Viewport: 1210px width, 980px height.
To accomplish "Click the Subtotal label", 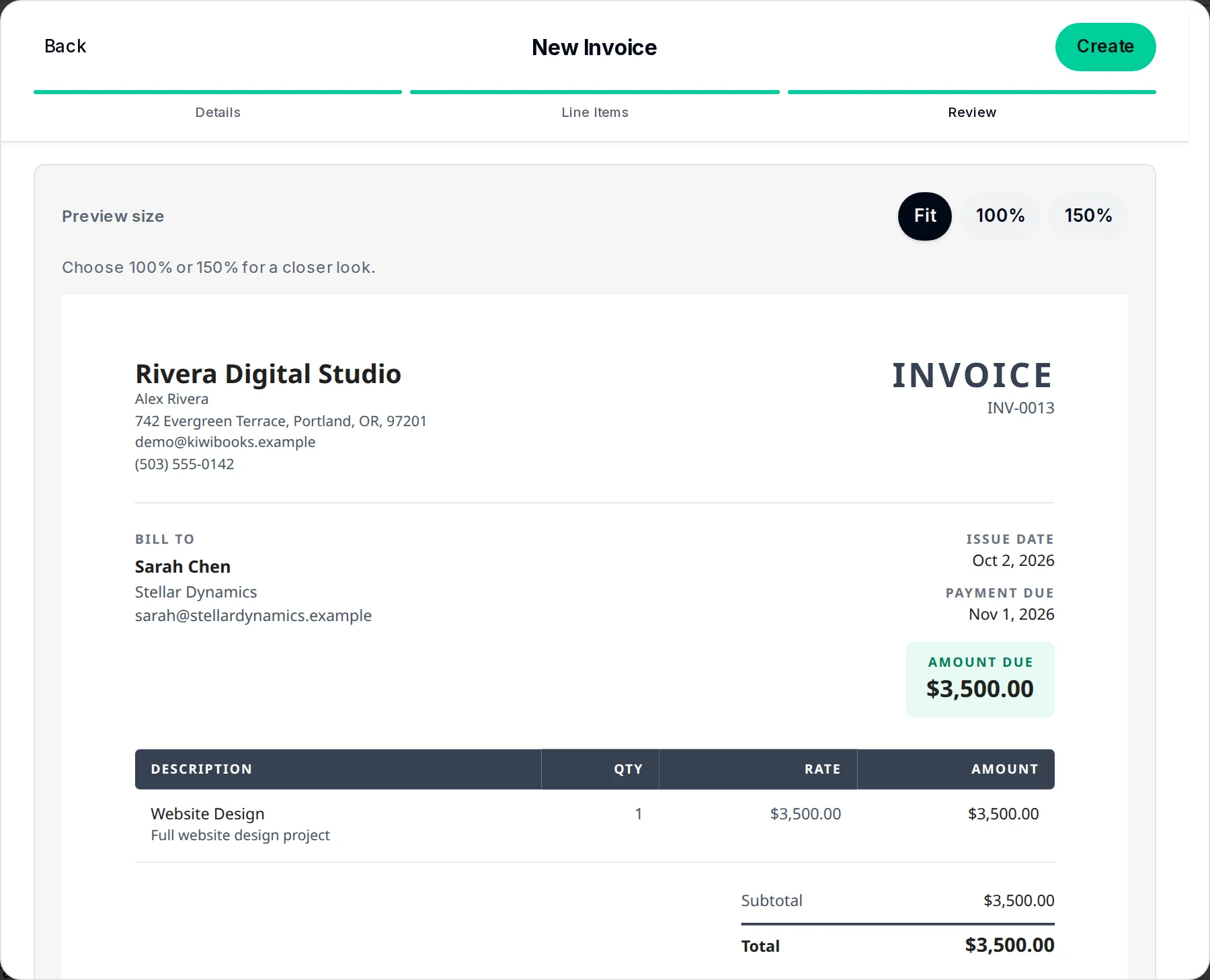I will [772, 901].
